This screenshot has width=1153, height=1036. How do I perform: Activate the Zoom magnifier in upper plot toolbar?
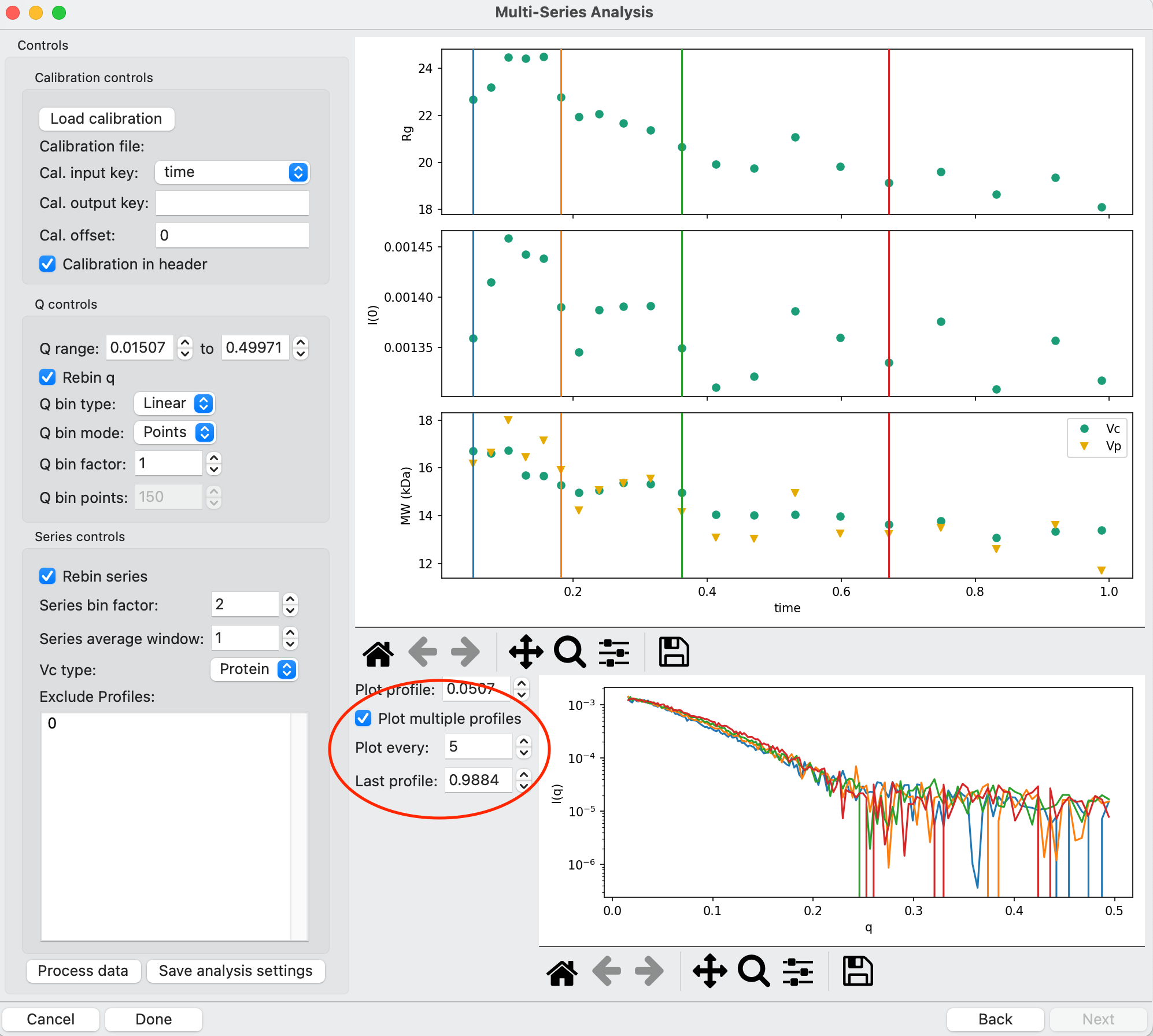(570, 653)
